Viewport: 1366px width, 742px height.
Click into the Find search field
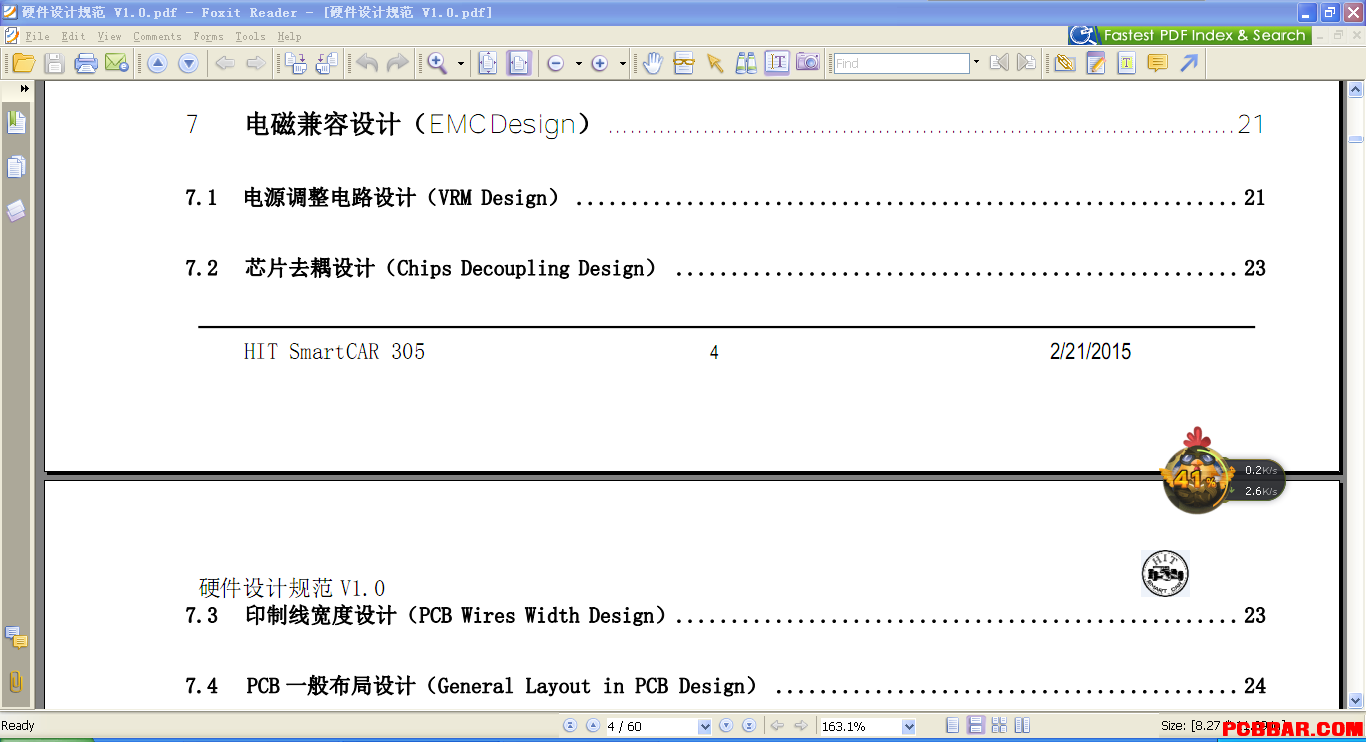tap(901, 63)
